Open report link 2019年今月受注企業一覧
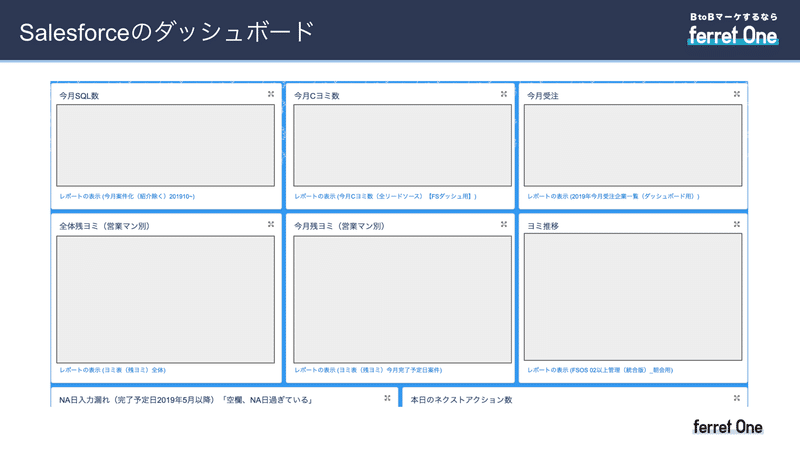 coord(613,196)
